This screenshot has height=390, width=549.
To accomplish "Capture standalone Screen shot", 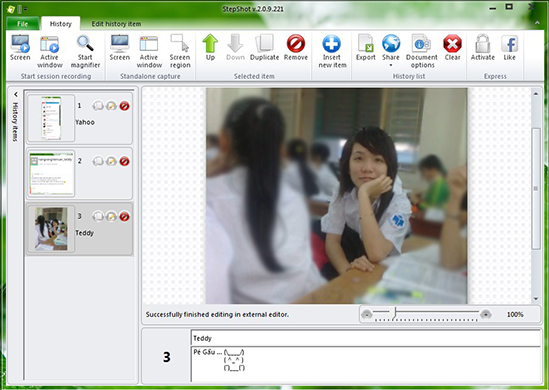I will [x=120, y=49].
